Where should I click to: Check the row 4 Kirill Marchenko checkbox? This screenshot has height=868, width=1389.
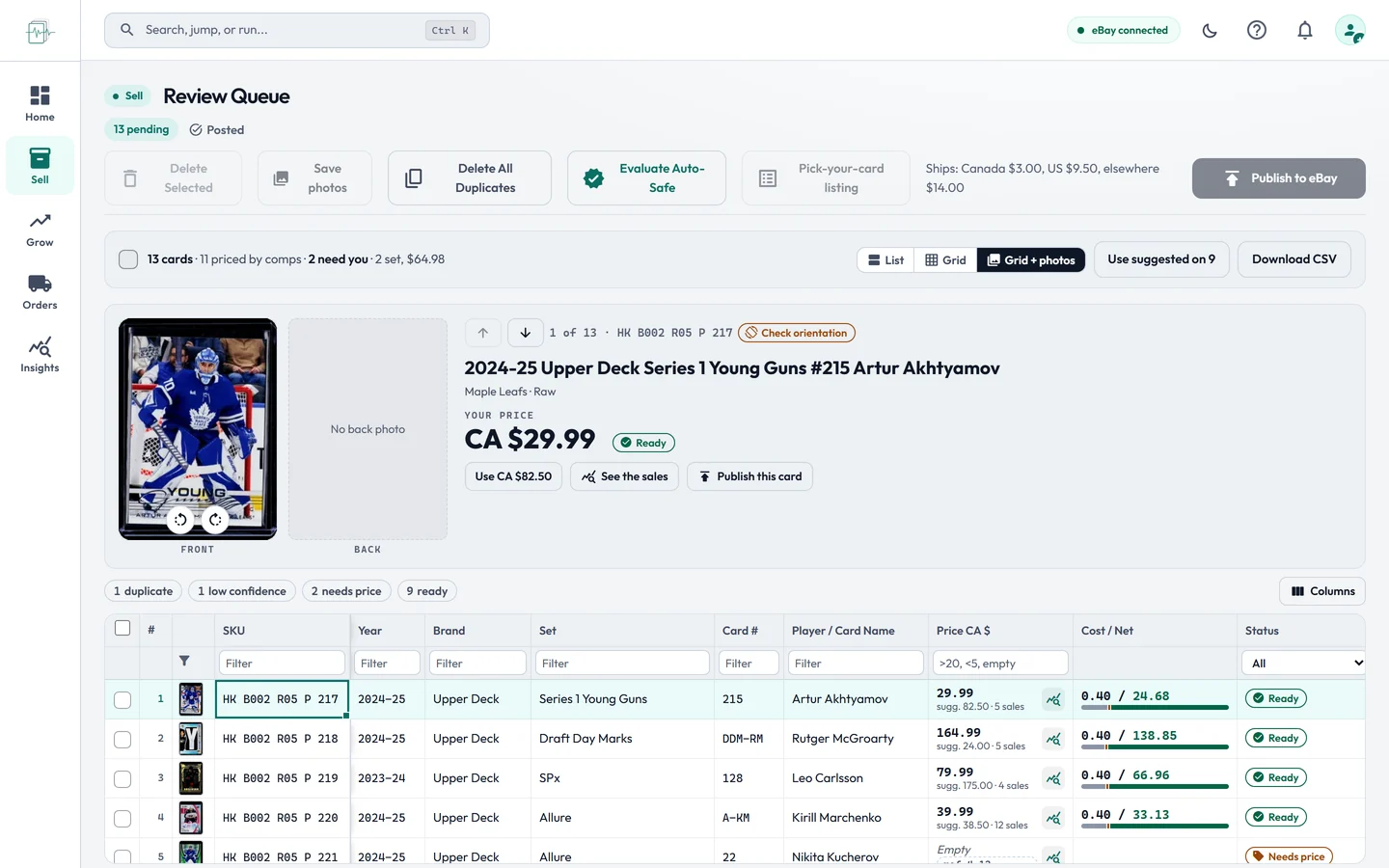click(x=123, y=818)
